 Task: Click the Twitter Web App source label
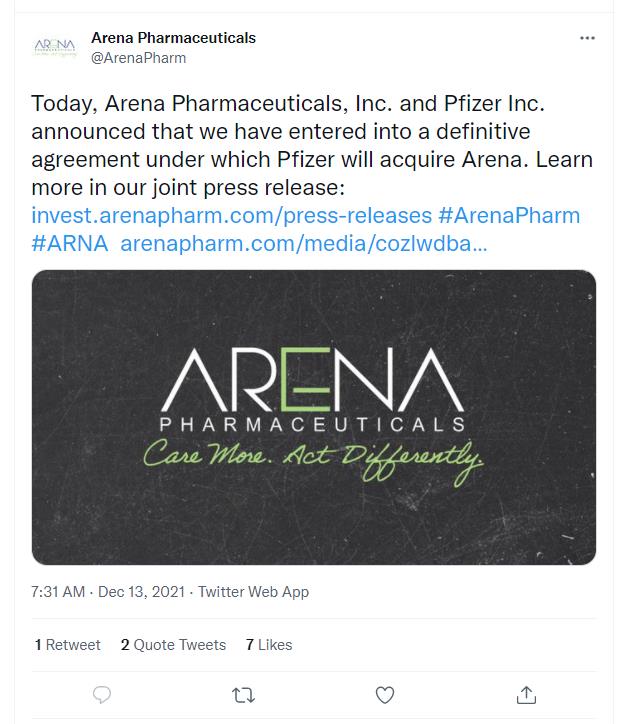coord(253,592)
